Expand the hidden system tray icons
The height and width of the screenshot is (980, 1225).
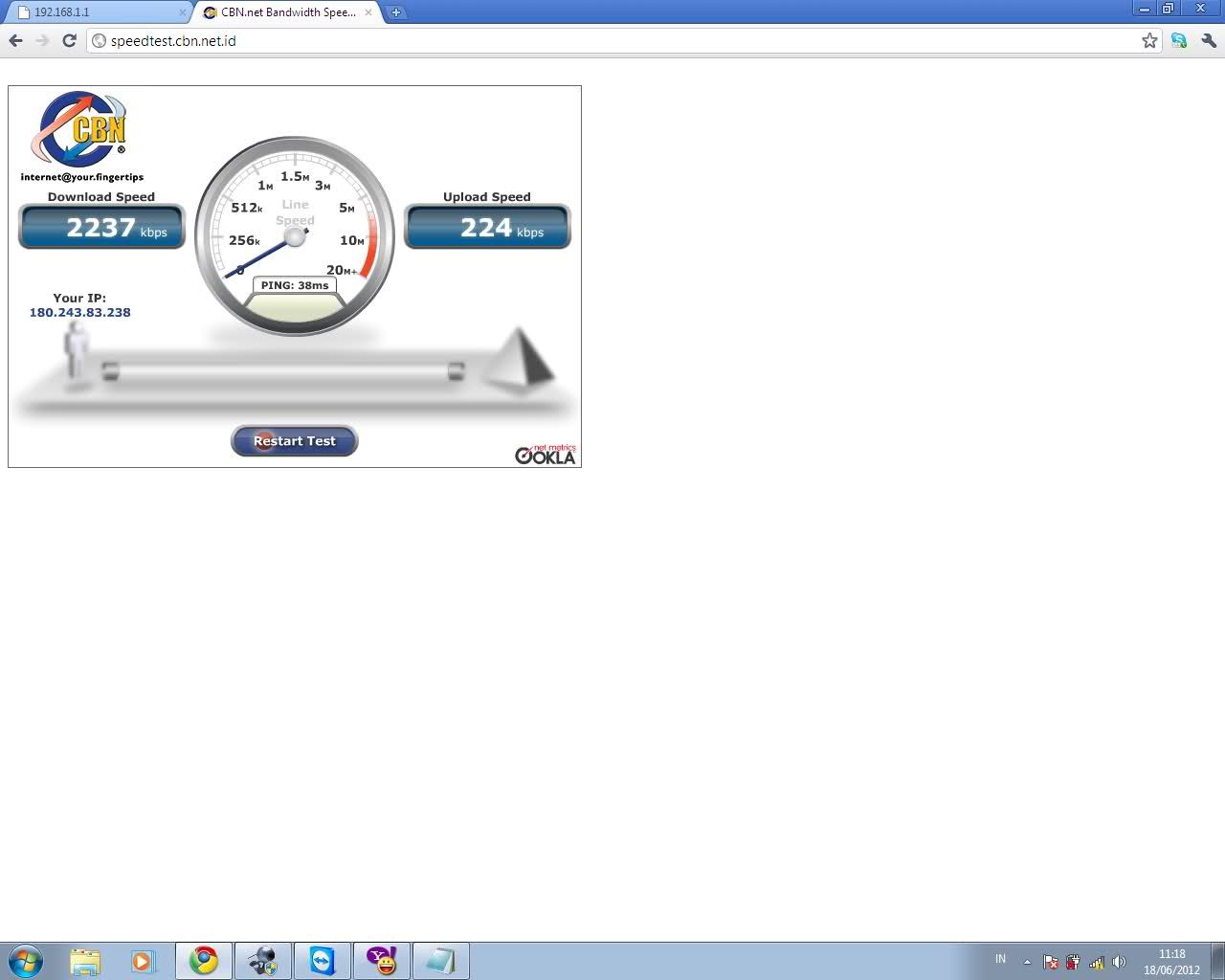pos(1027,962)
